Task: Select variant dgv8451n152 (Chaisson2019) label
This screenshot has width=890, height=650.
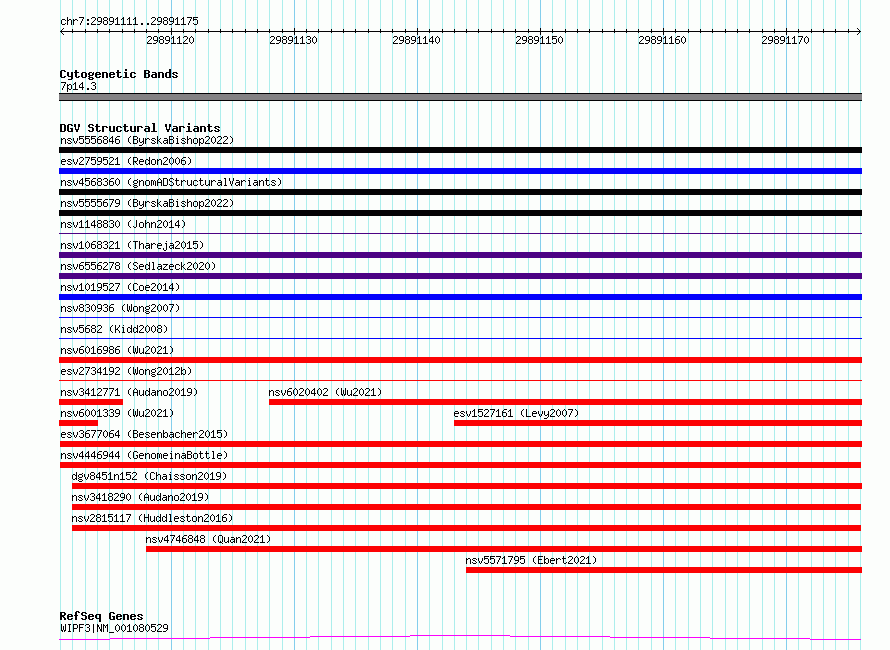Action: (x=149, y=476)
